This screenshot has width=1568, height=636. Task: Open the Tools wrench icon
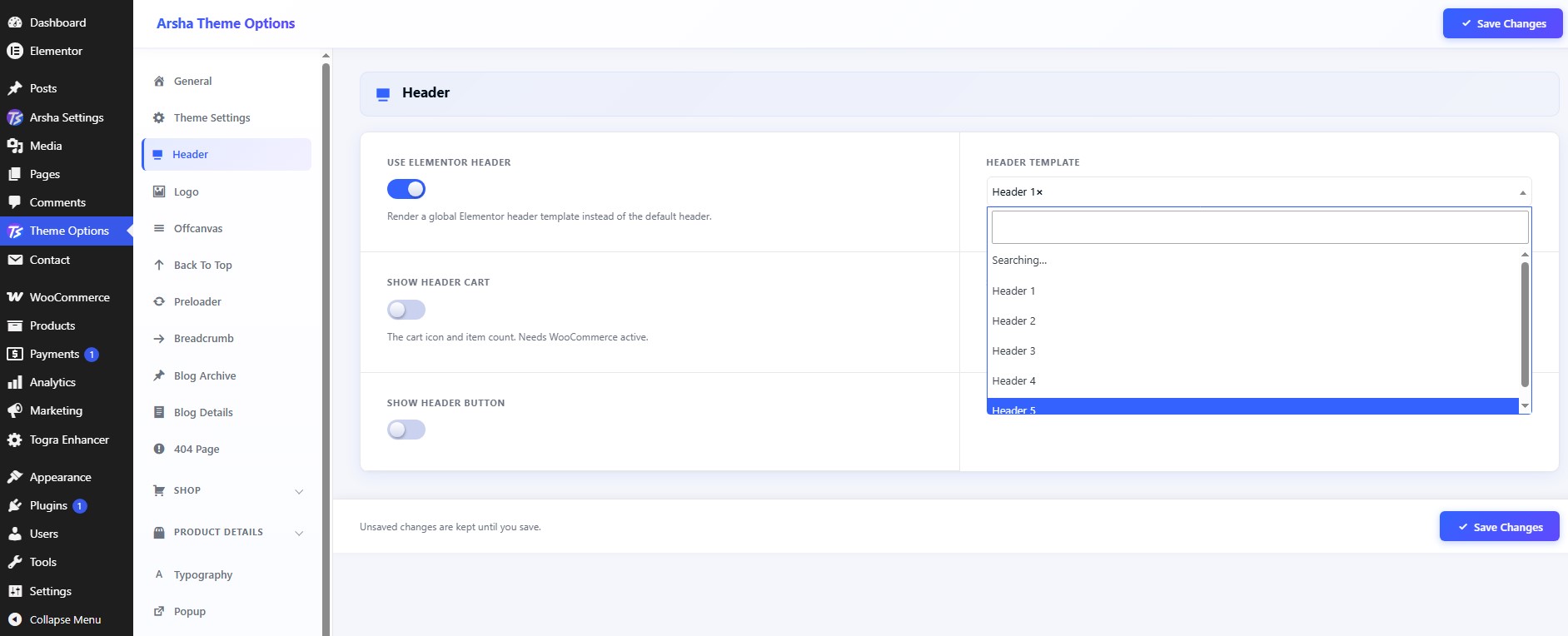(14, 562)
